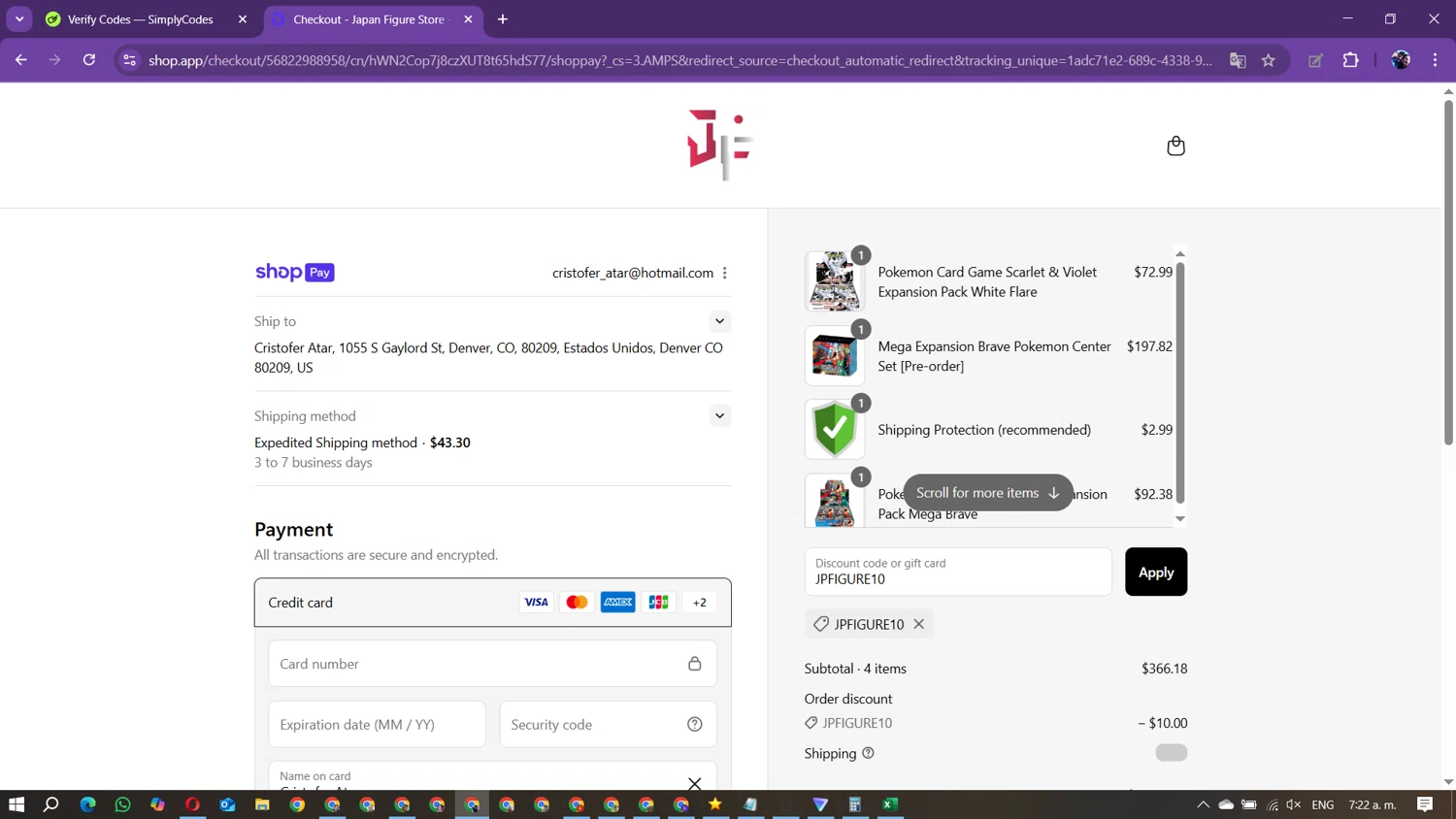1456x819 pixels.
Task: Focus the Card number field
Action: (x=493, y=664)
